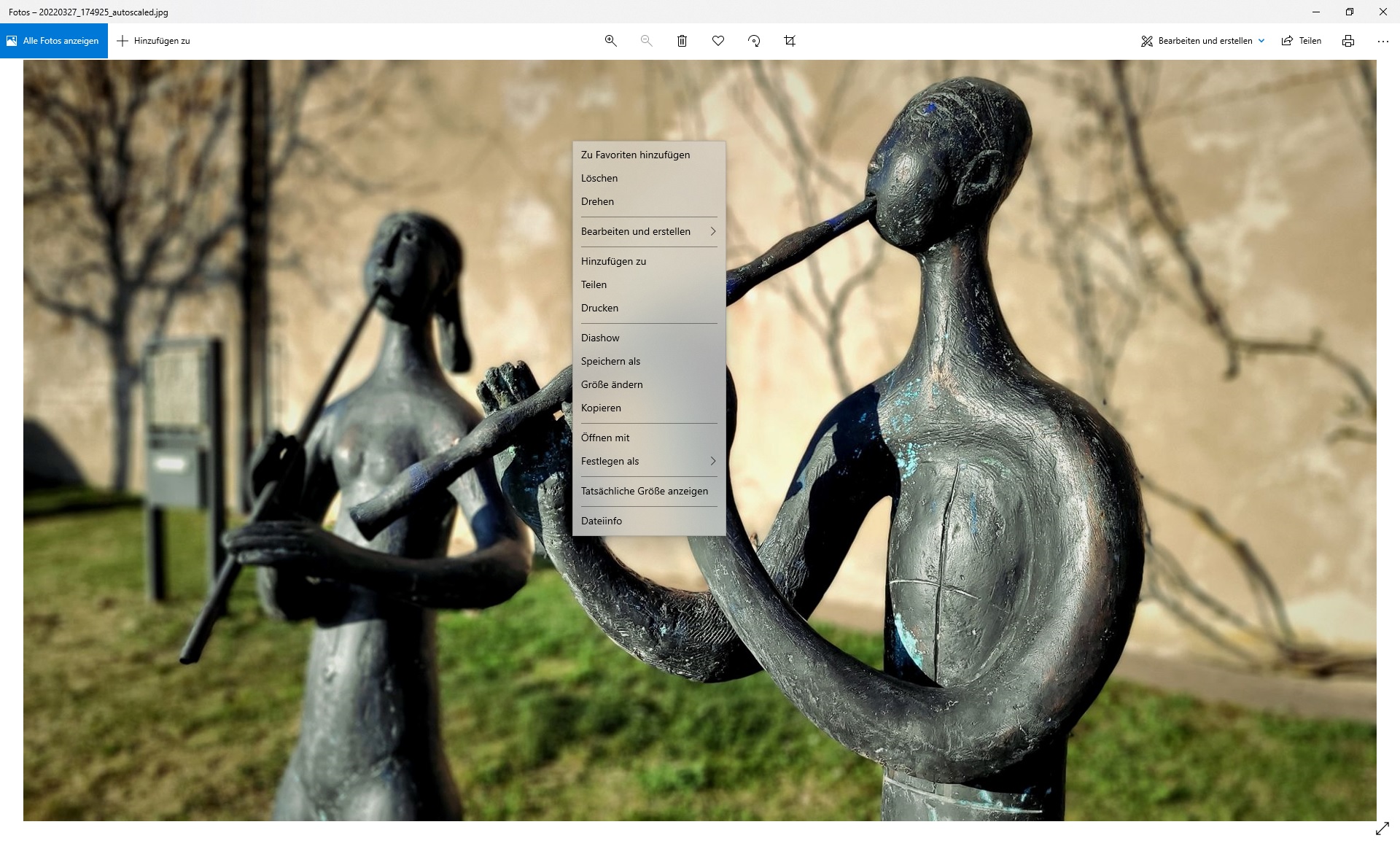The image size is (1400, 846).
Task: Click the Alle Fotos anzeigen button
Action: click(54, 41)
